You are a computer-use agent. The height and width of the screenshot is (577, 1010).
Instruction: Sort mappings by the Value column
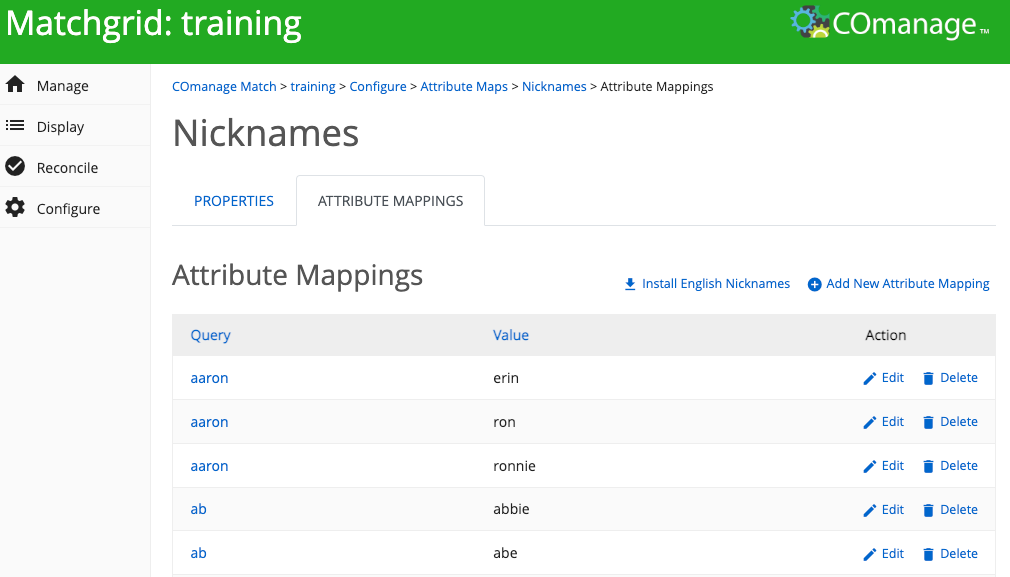tap(510, 334)
